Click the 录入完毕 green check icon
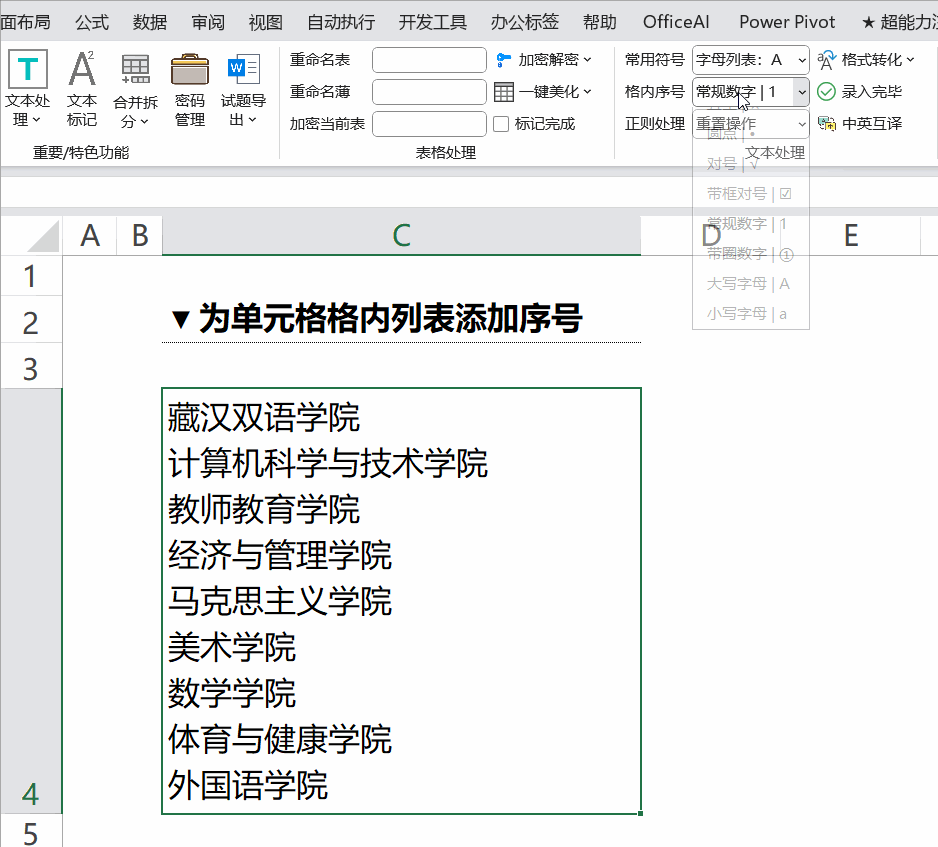The image size is (938, 847). click(x=826, y=92)
